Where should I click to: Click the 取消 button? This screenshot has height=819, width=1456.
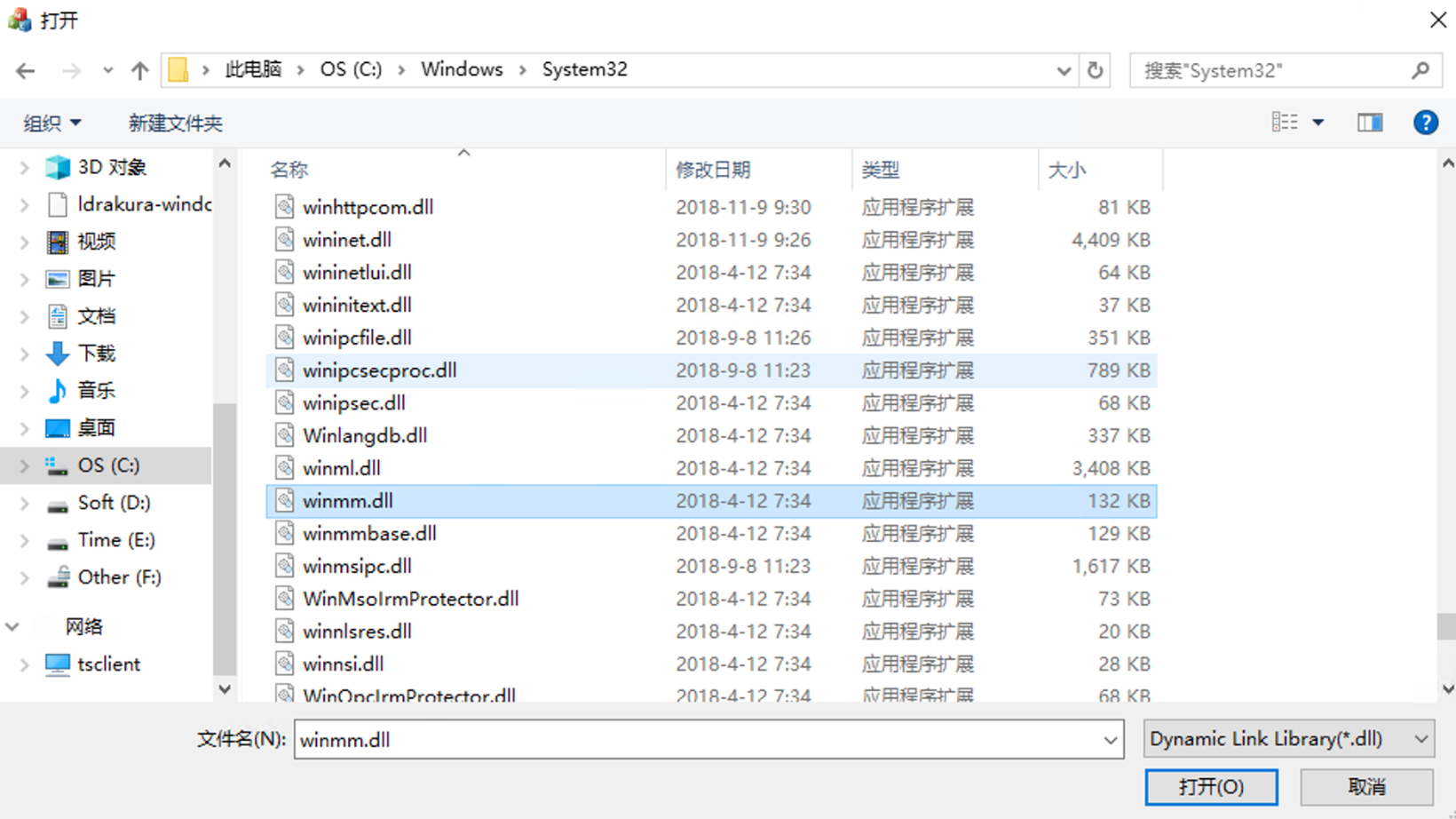1366,787
